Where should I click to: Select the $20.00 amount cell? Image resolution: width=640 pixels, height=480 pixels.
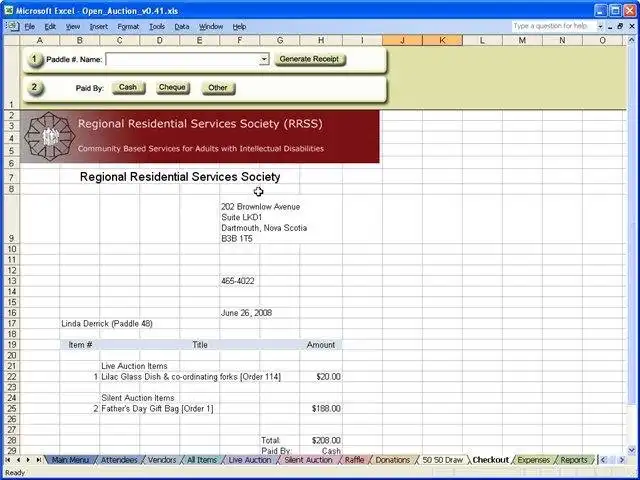321,377
